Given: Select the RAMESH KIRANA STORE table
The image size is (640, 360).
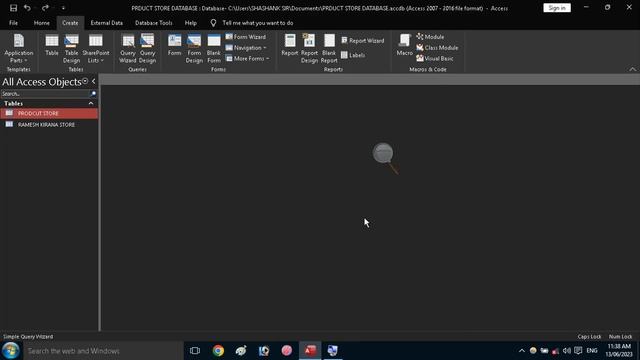Looking at the screenshot, I should click(x=49, y=124).
